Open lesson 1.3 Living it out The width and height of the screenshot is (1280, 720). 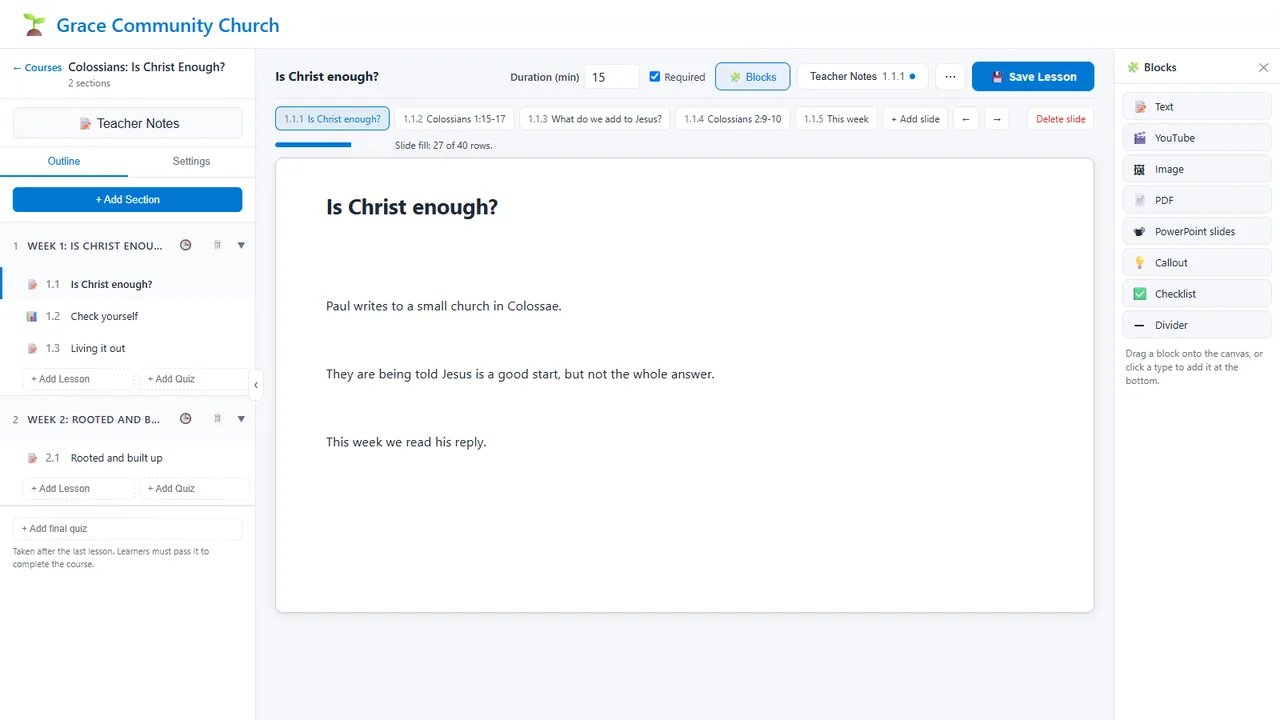tap(128, 348)
